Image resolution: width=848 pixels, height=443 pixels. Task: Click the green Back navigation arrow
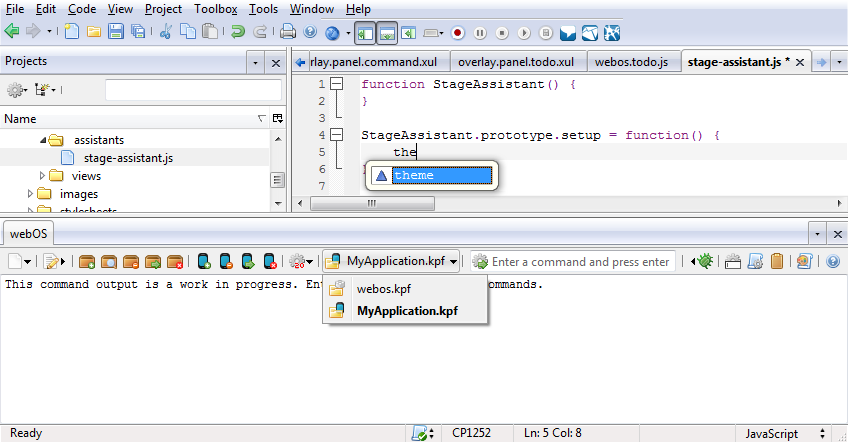click(12, 32)
